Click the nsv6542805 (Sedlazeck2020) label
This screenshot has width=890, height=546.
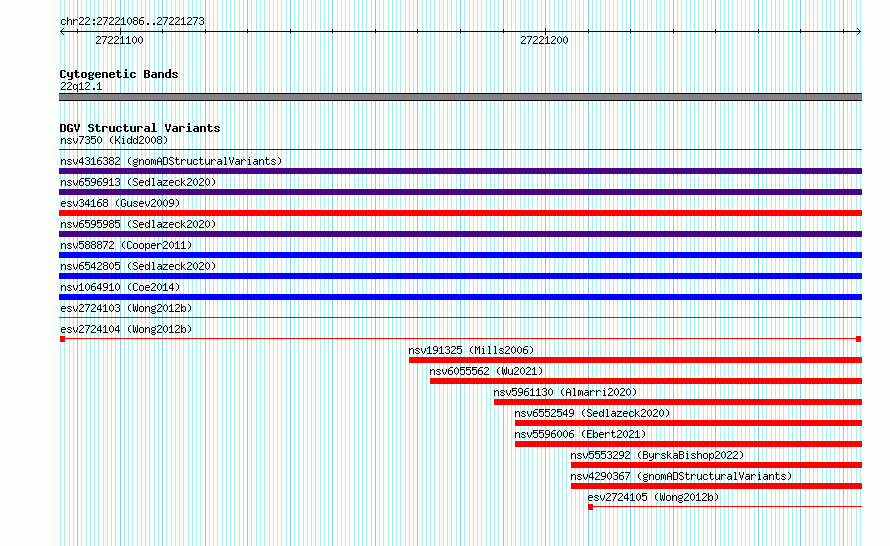138,266
